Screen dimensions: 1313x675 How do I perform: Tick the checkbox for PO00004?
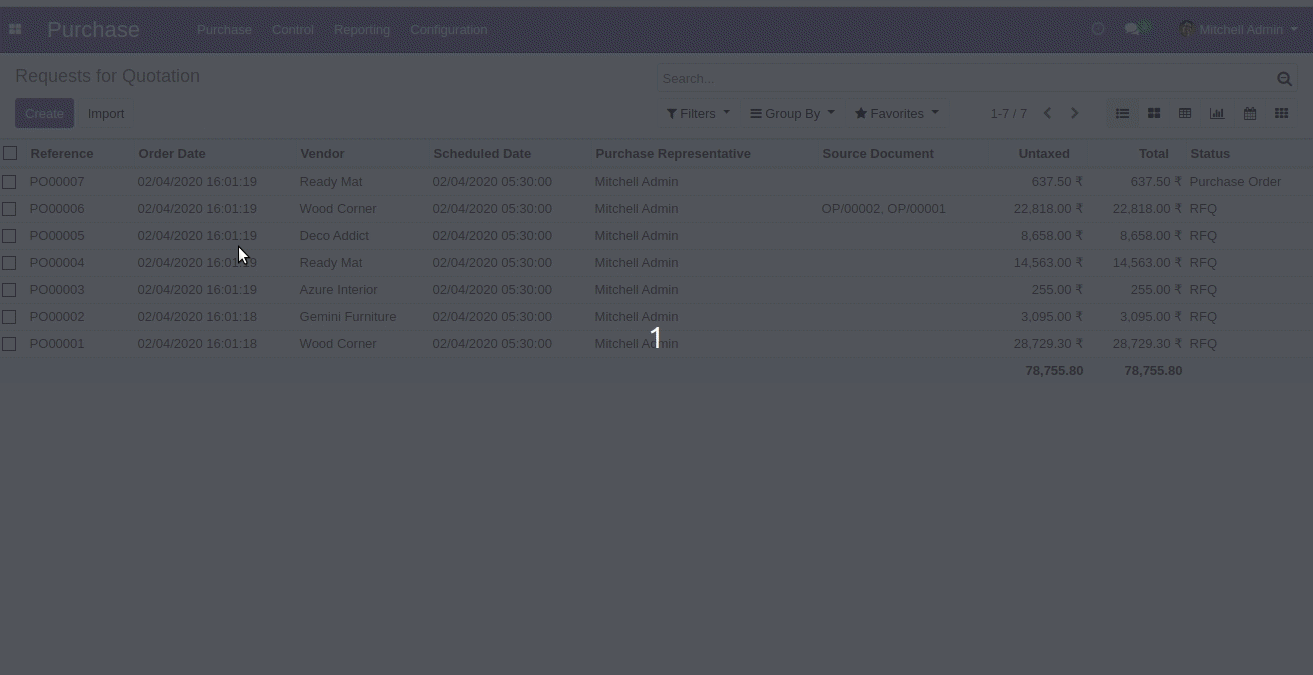tap(9, 263)
